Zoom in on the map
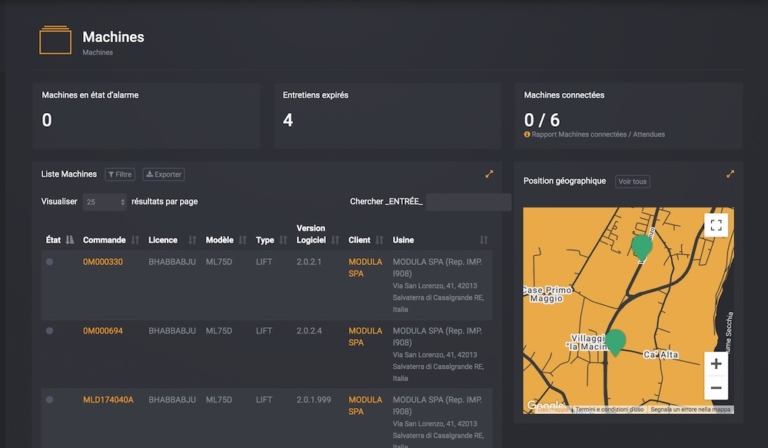768x448 pixels. [716, 364]
